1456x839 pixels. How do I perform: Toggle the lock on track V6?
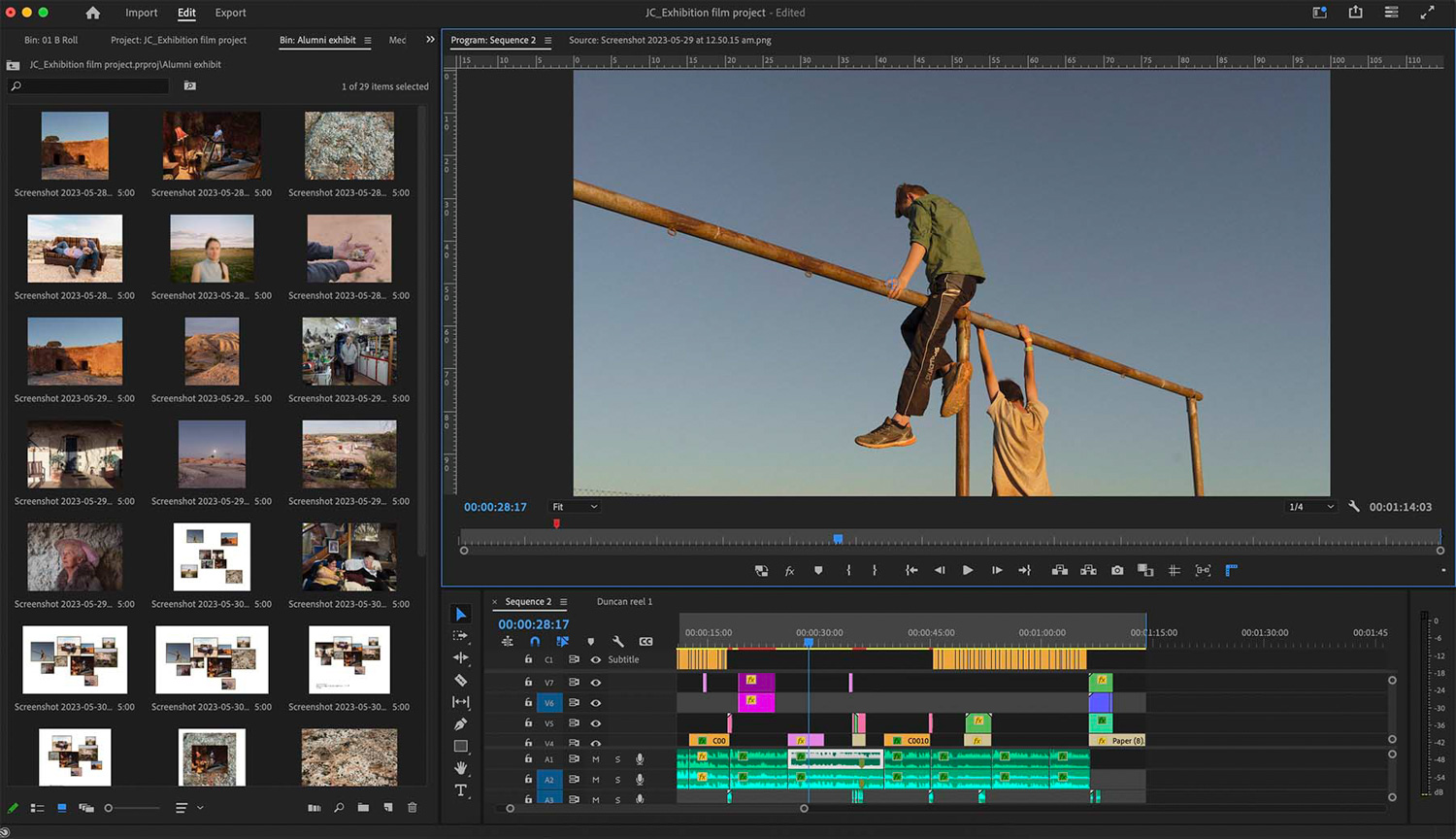tap(528, 702)
